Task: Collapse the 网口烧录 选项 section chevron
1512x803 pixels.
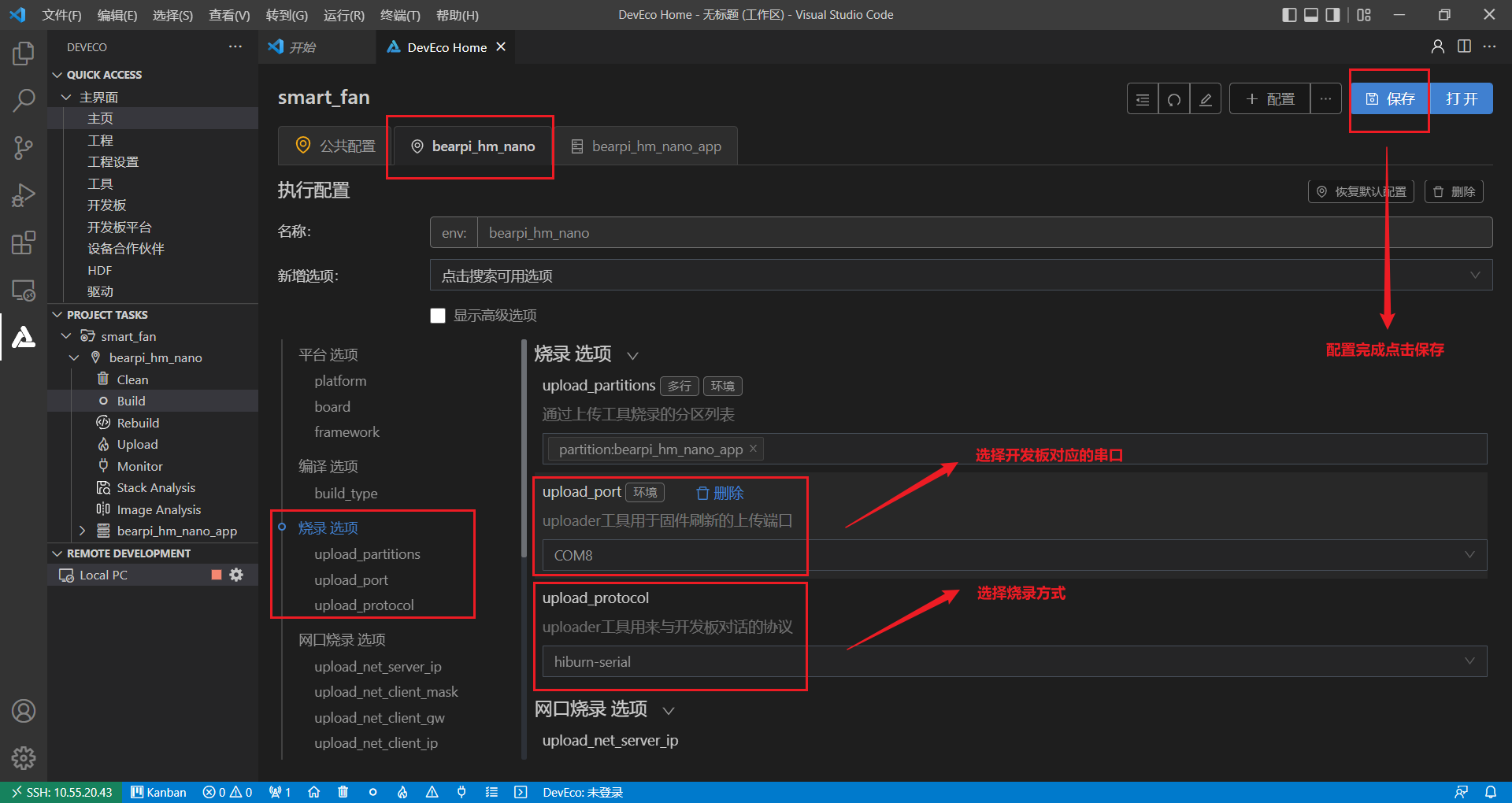Action: point(669,711)
